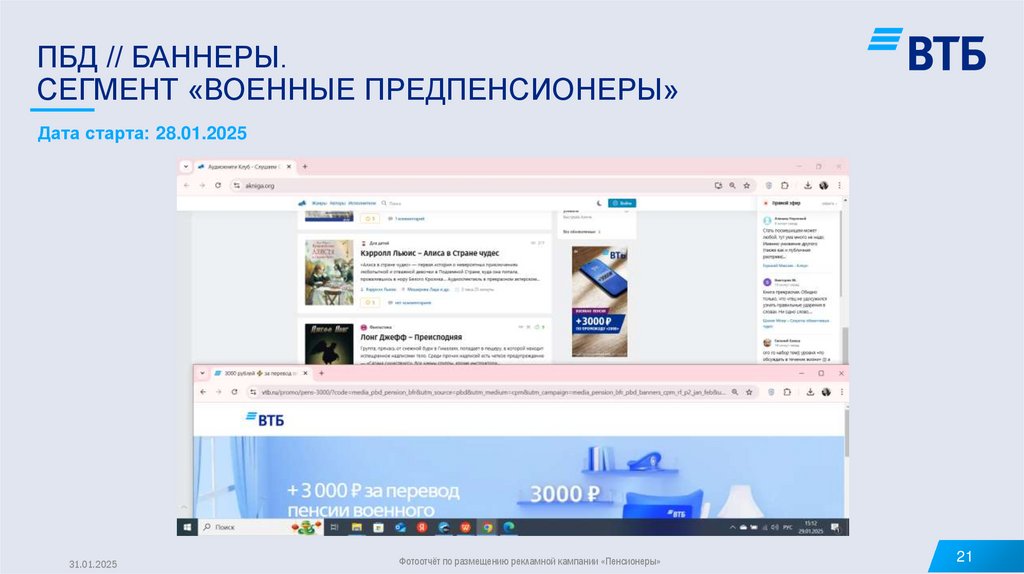
Task: Reload the akniga.org page in the back window
Action: [x=217, y=185]
